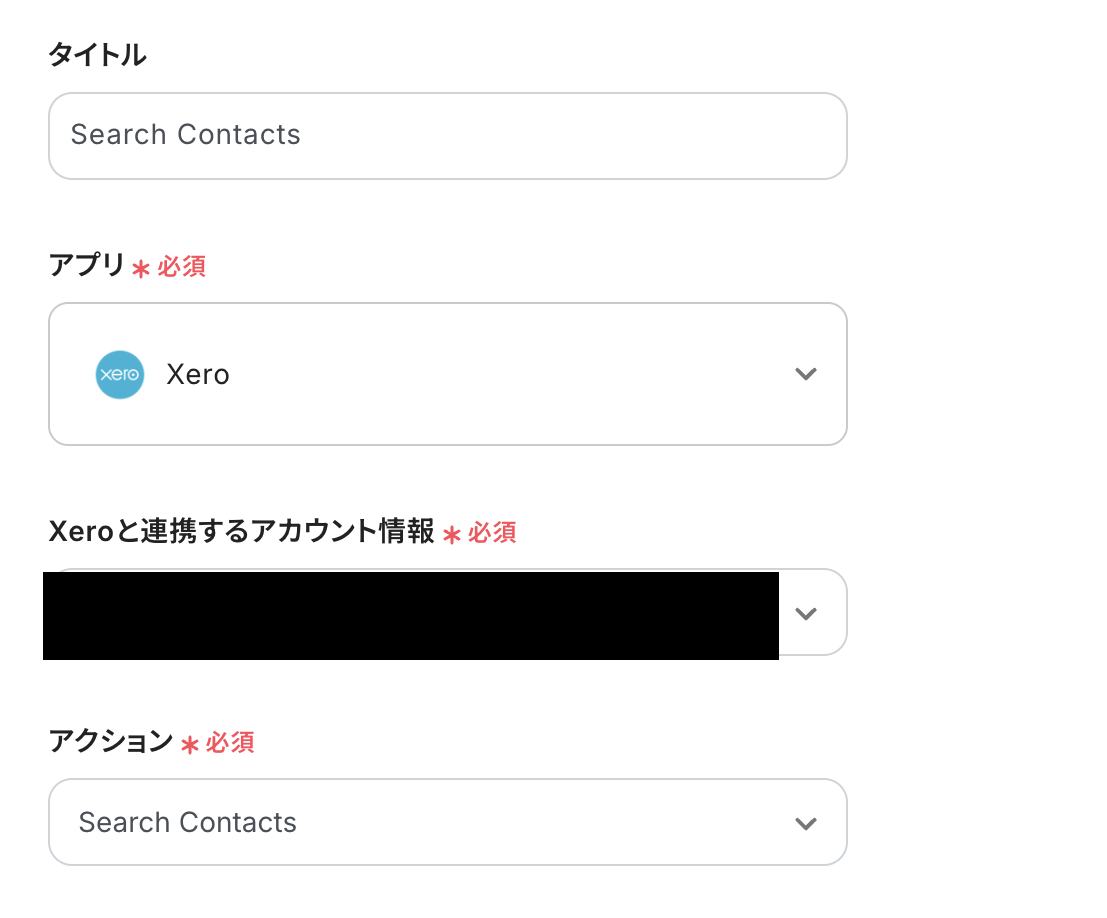This screenshot has width=1107, height=918.
Task: Click the 必須 marker next to アプリ
Action: pos(182,267)
